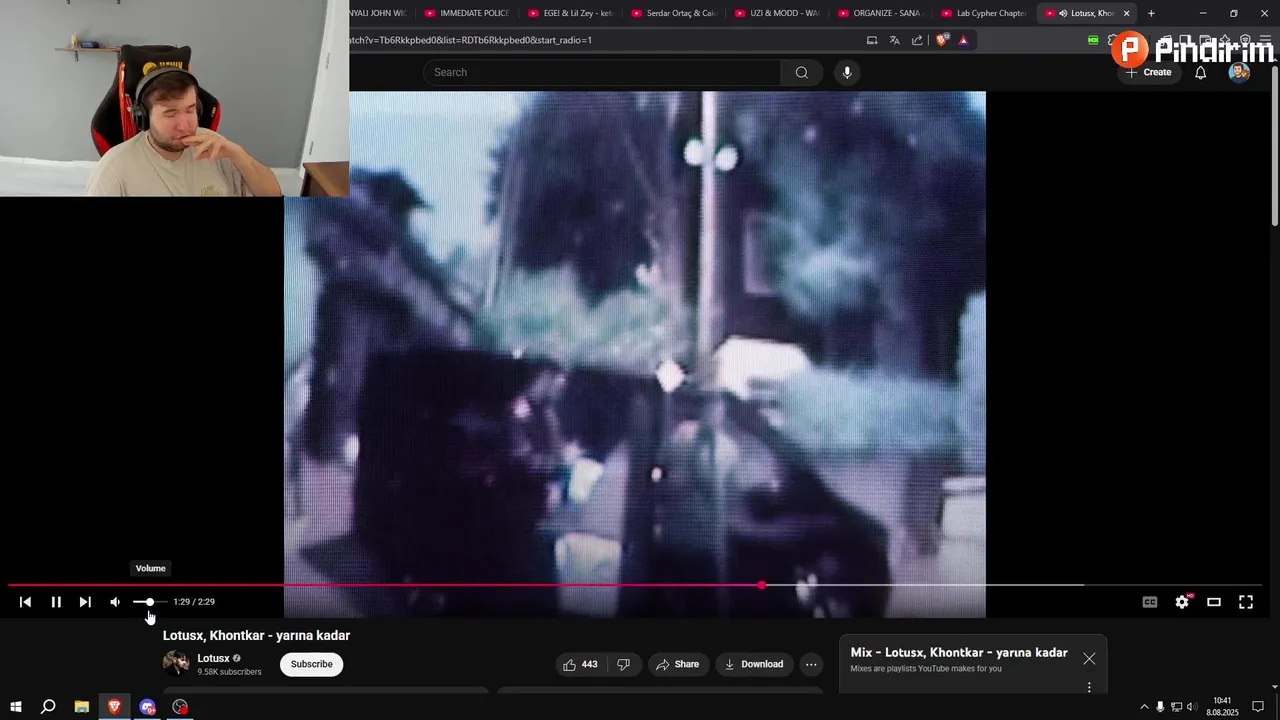
Task: Open the player settings gear
Action: 1182,602
